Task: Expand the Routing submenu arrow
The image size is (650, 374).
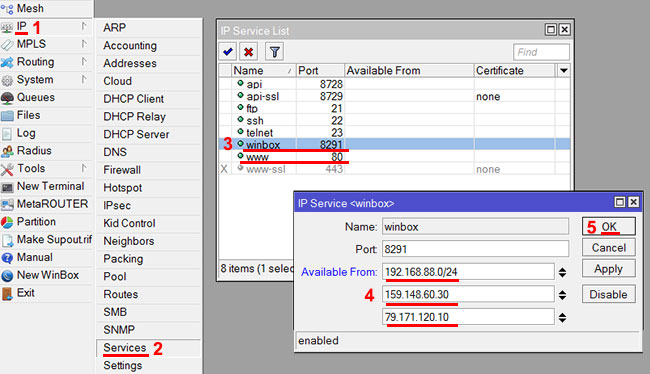Action: 84,62
